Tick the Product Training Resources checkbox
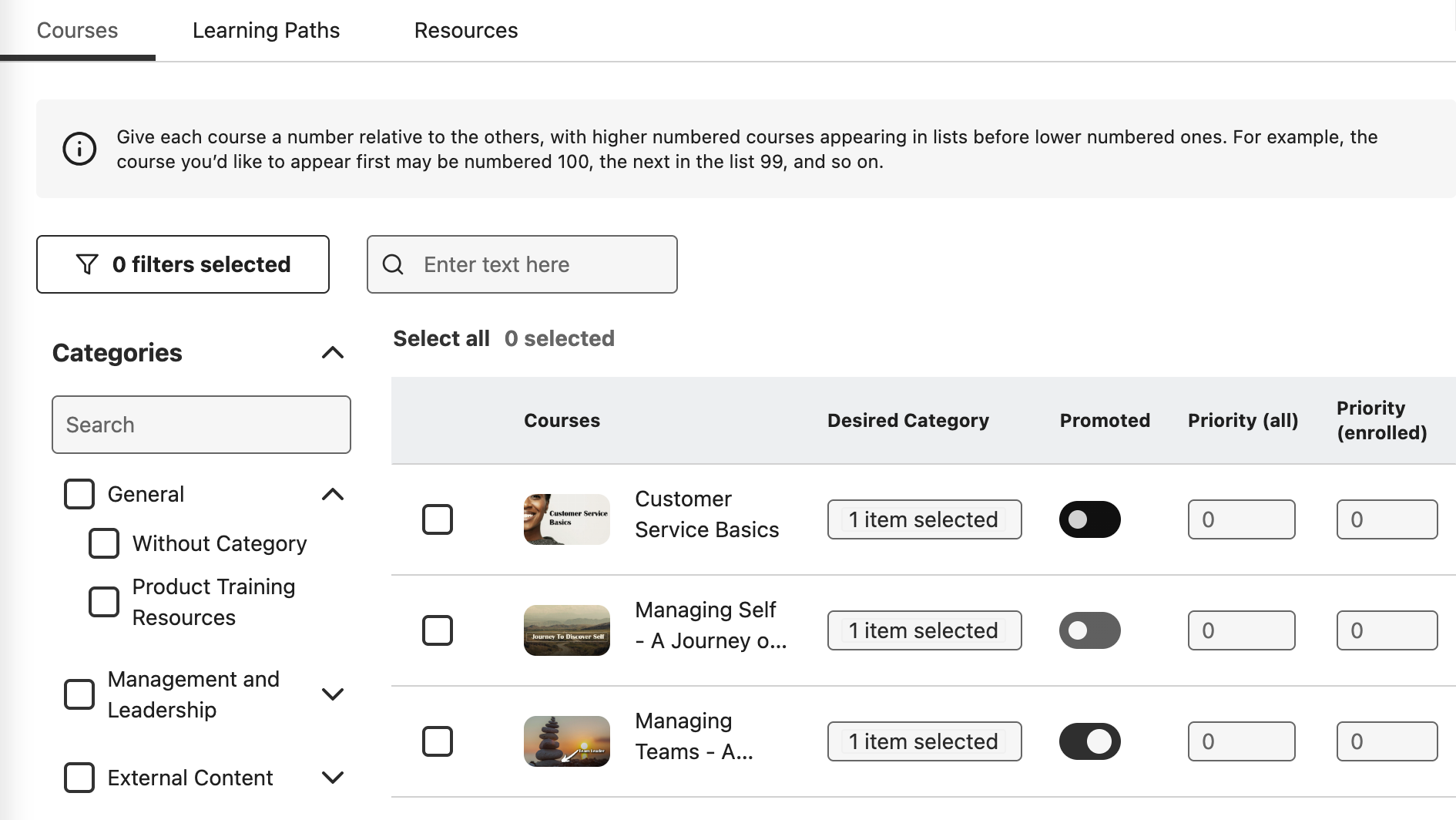The width and height of the screenshot is (1456, 820). [104, 602]
